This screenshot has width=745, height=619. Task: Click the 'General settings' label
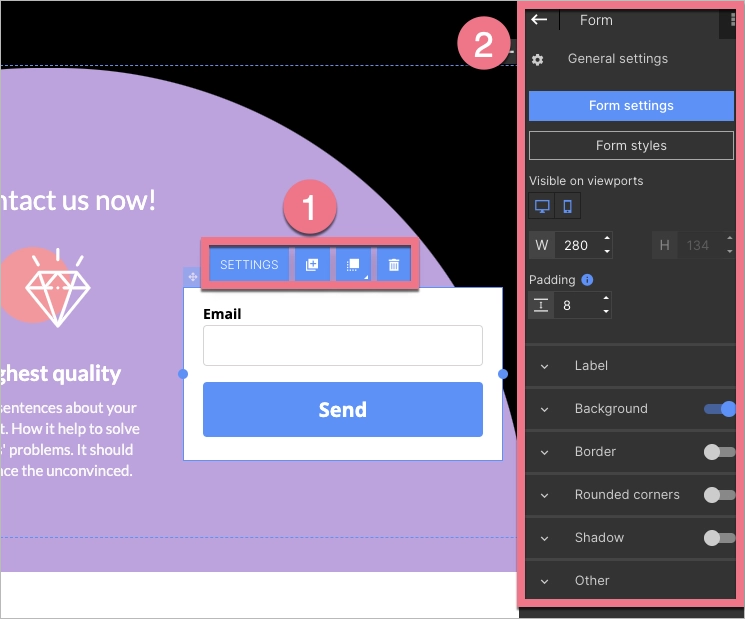point(618,58)
